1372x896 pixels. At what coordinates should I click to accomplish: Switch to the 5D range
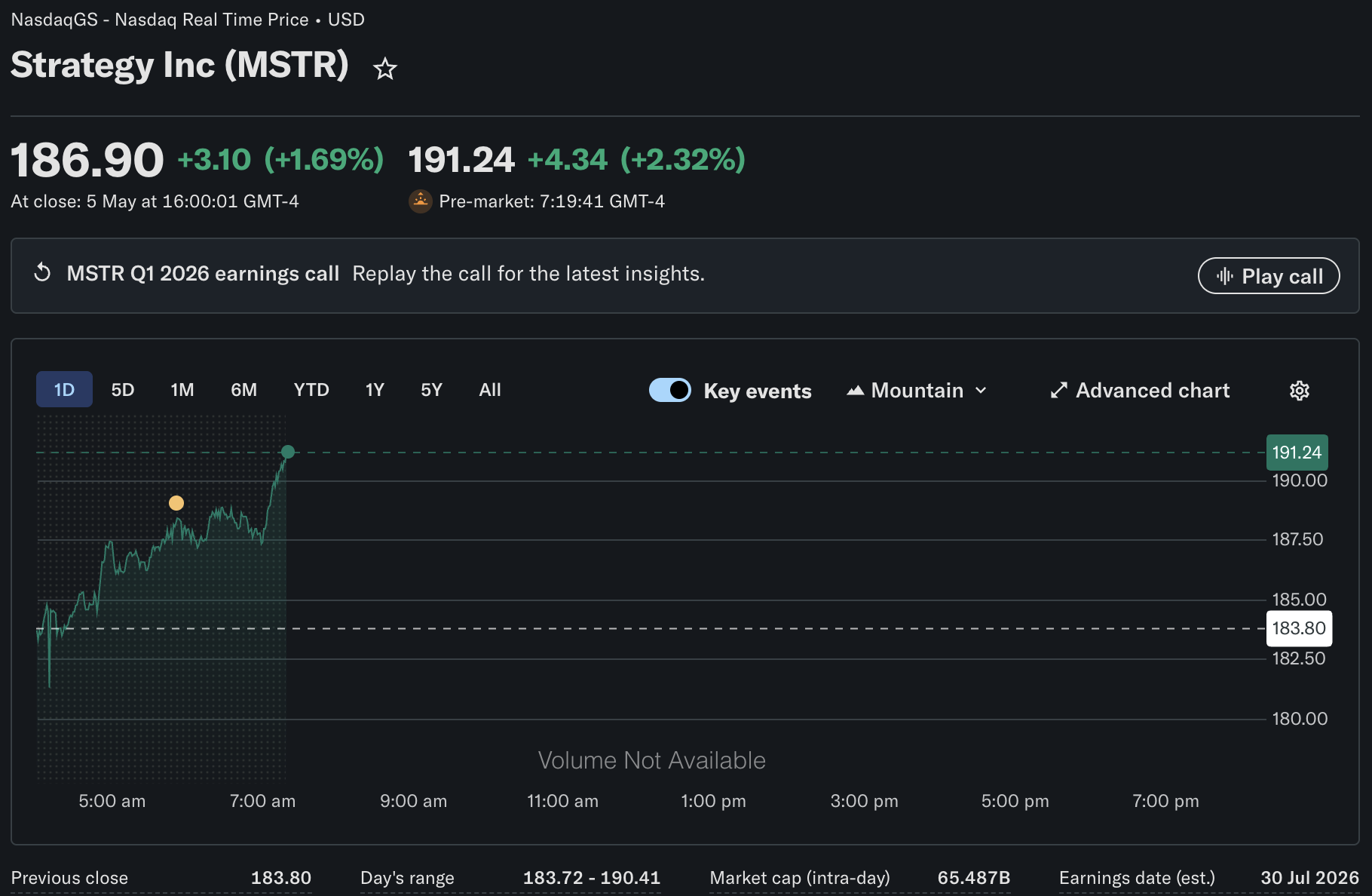pos(123,390)
